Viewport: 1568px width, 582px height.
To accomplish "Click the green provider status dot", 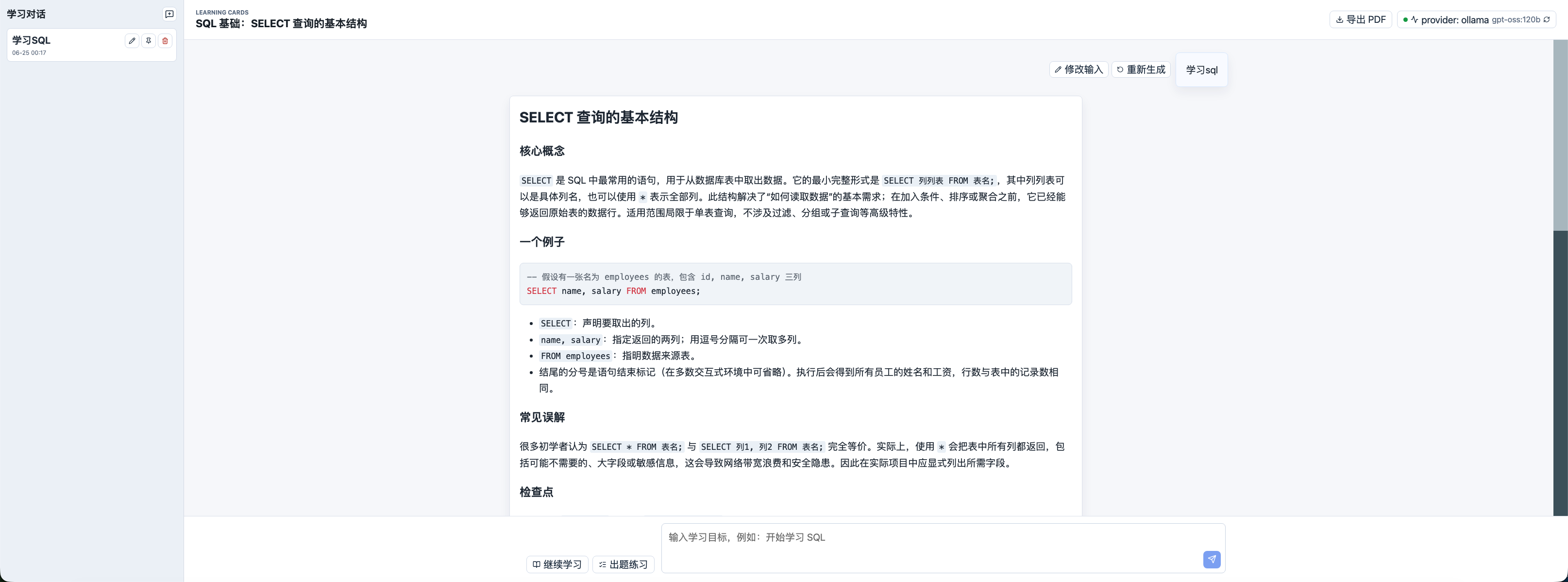I will point(1405,19).
